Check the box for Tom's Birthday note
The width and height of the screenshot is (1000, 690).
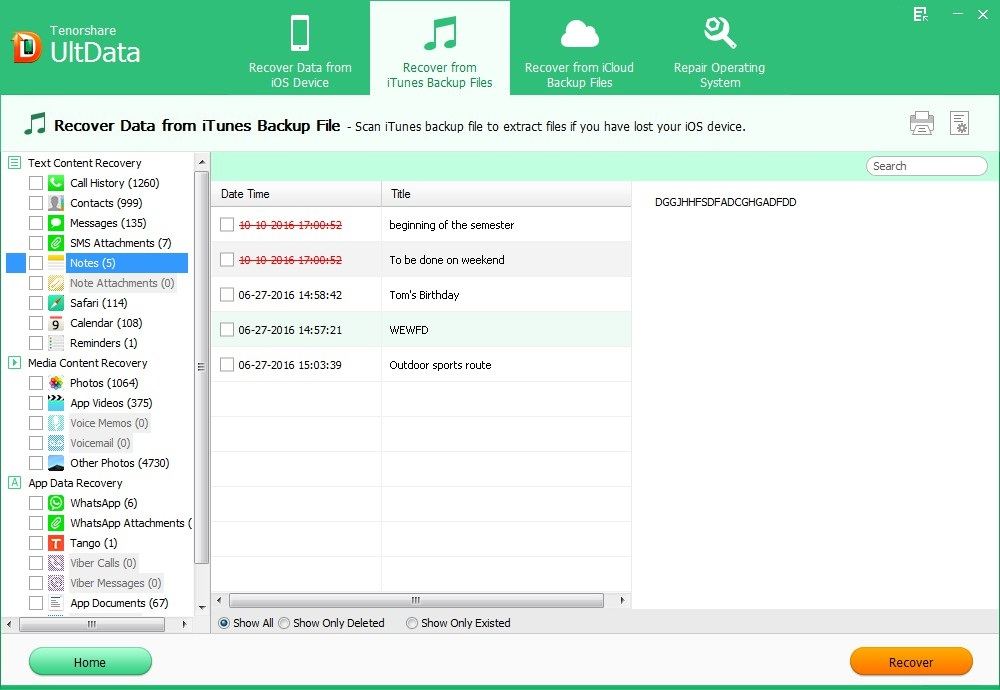click(227, 294)
